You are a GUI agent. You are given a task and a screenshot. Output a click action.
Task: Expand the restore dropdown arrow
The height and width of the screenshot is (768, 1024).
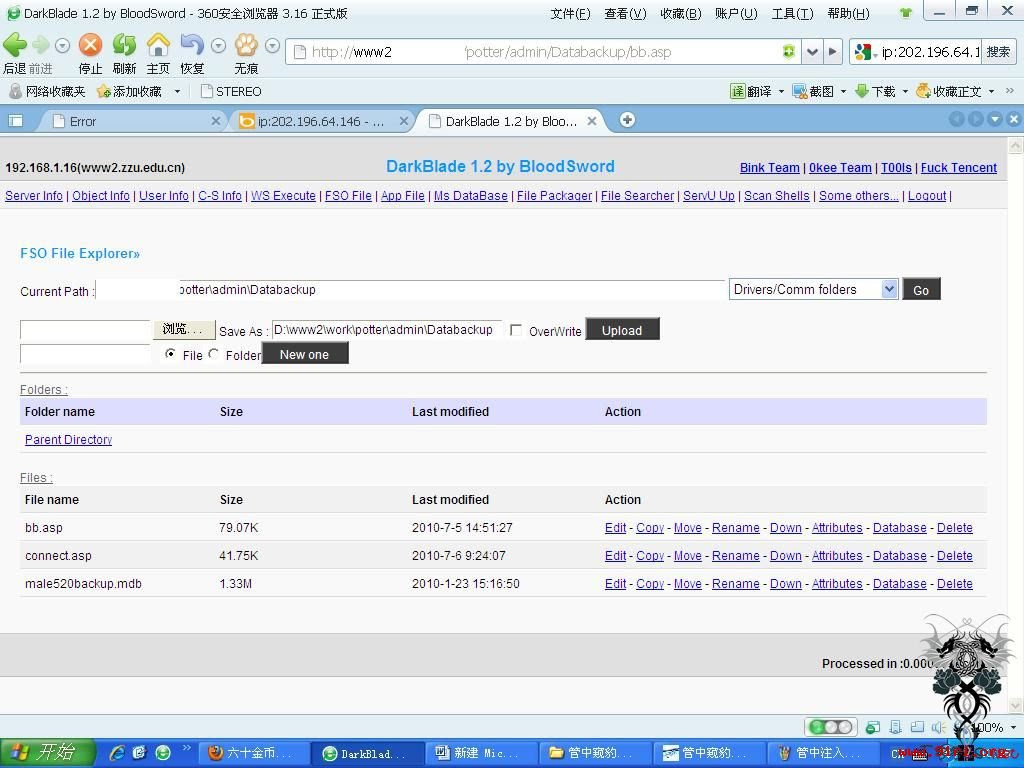tap(219, 46)
